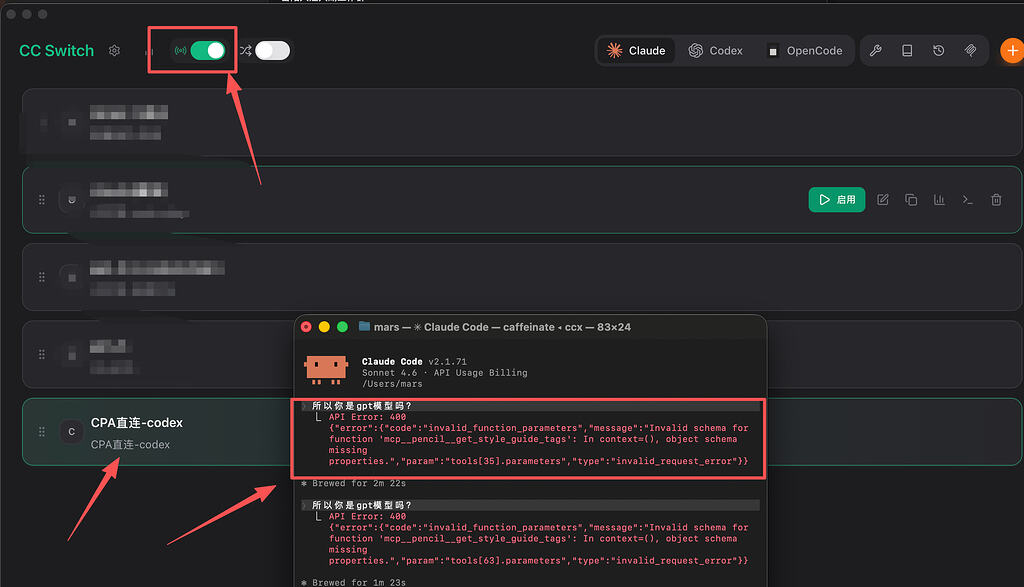The image size is (1024, 587).
Task: Turn off the green proxy toggle
Action: coord(208,50)
